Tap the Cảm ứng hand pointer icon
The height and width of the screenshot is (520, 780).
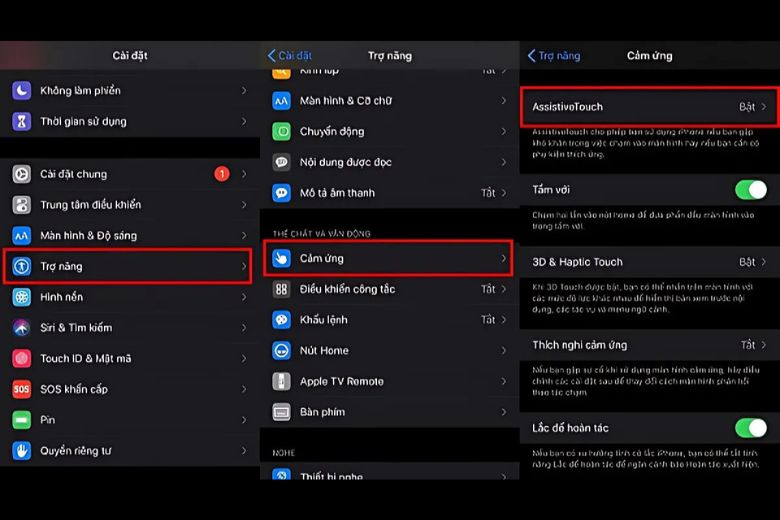point(281,258)
